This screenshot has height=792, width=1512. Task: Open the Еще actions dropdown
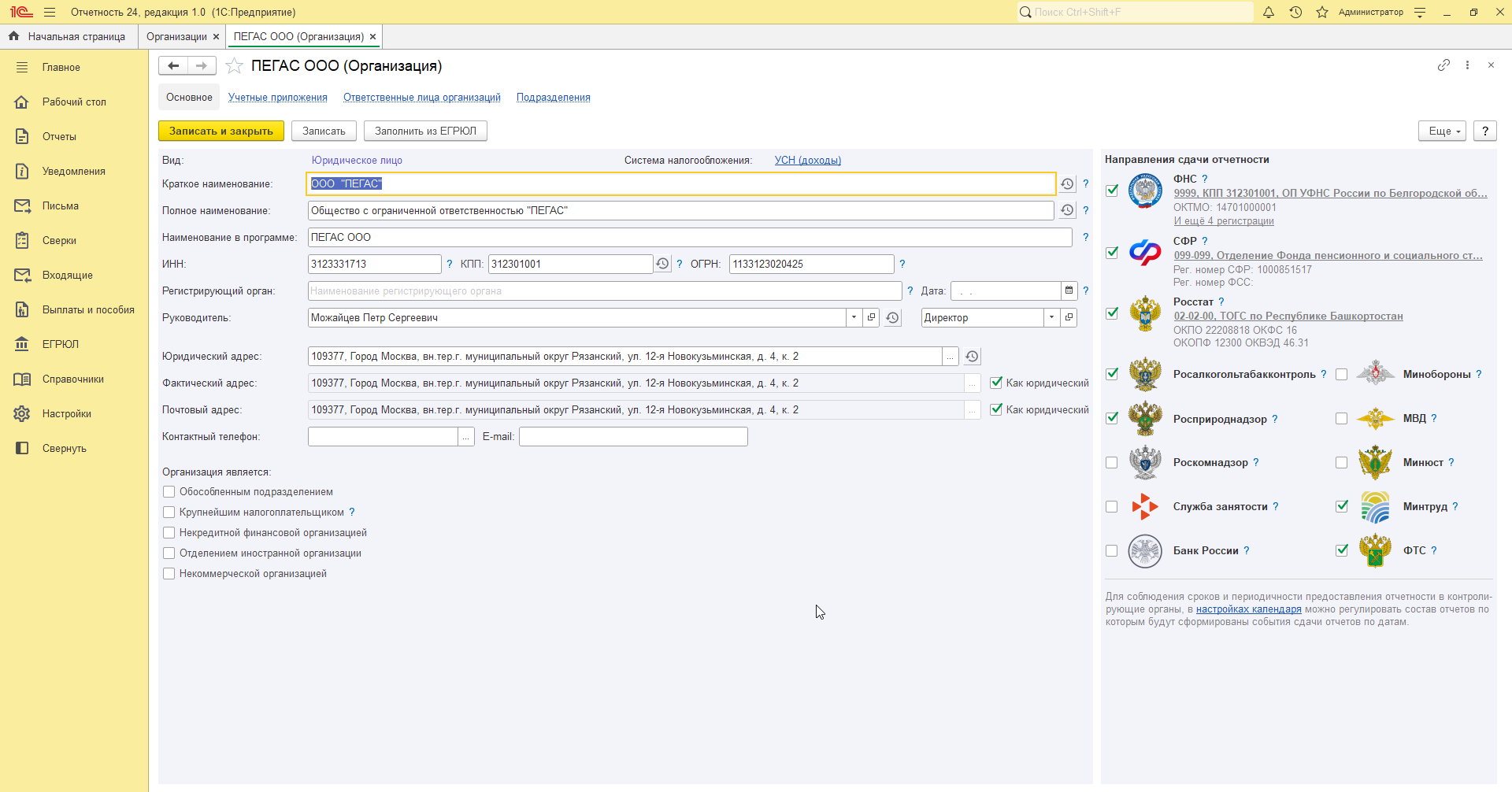pyautogui.click(x=1443, y=131)
